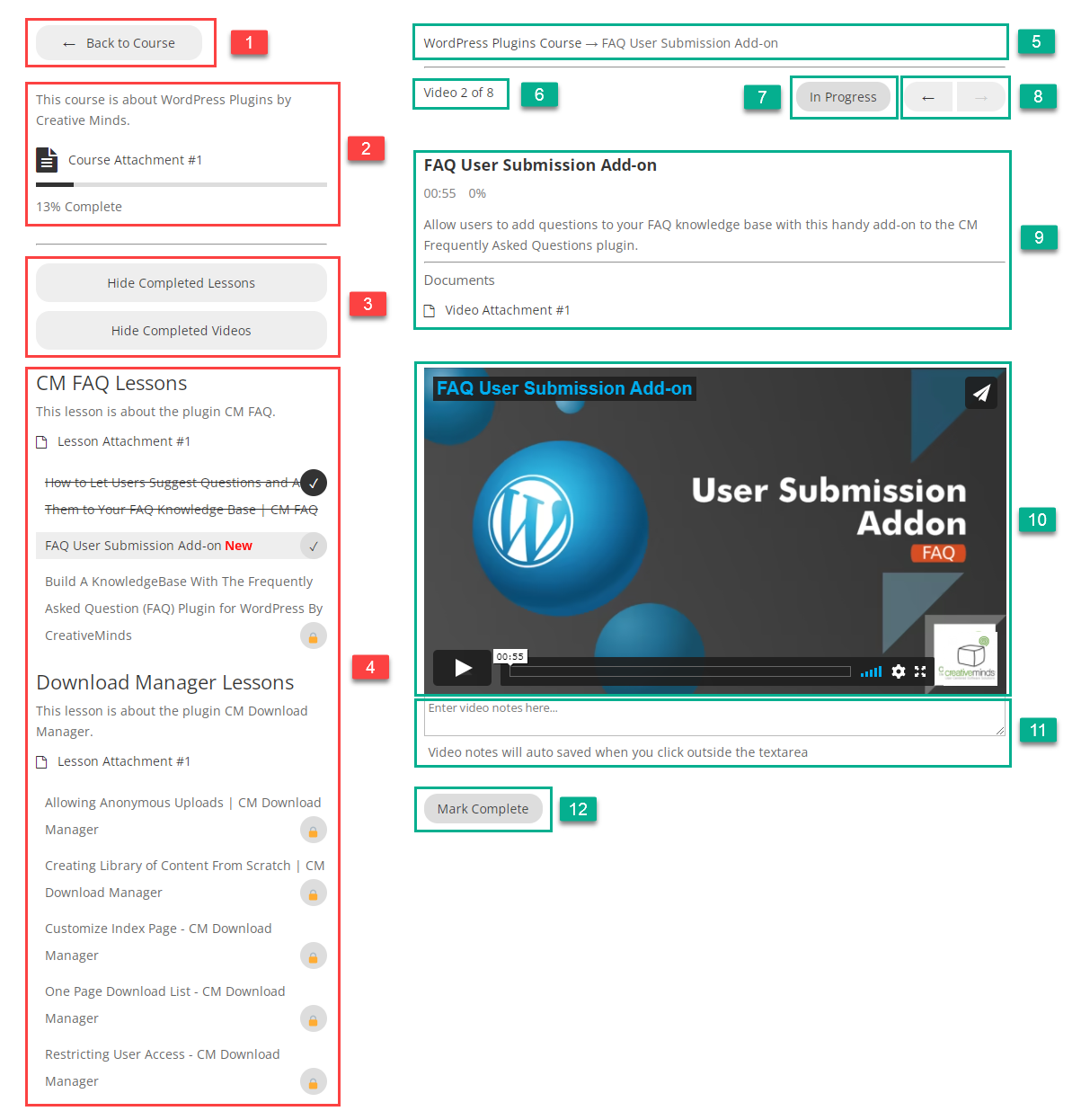Open CM FAQ Lesson Attachment #1 icon
The image size is (1081, 1120).
(x=41, y=442)
